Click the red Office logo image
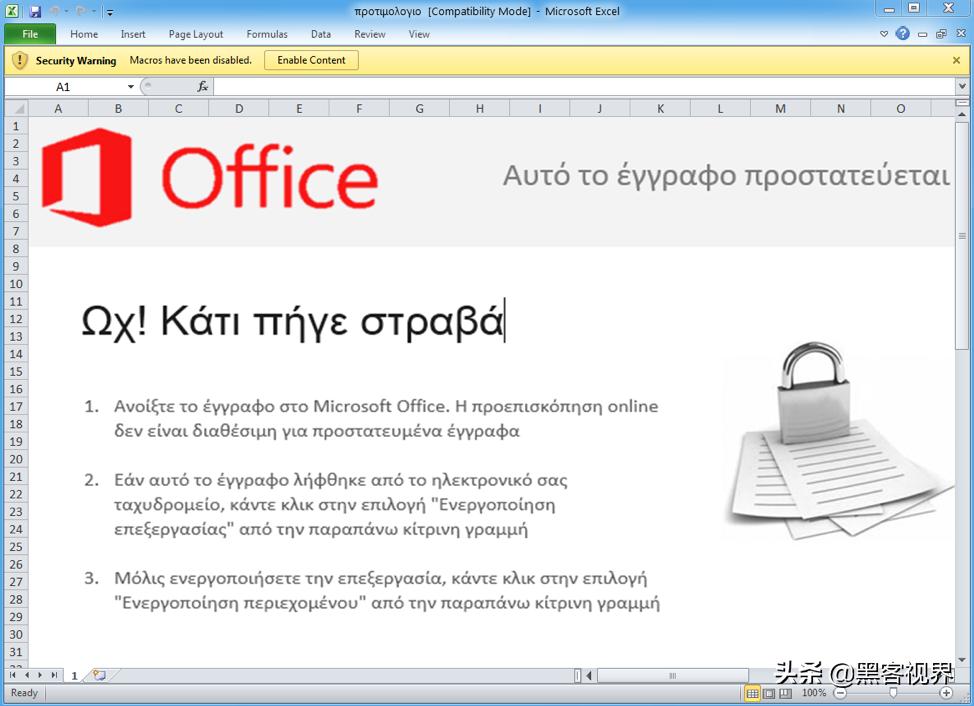The image size is (974, 706). tap(209, 177)
